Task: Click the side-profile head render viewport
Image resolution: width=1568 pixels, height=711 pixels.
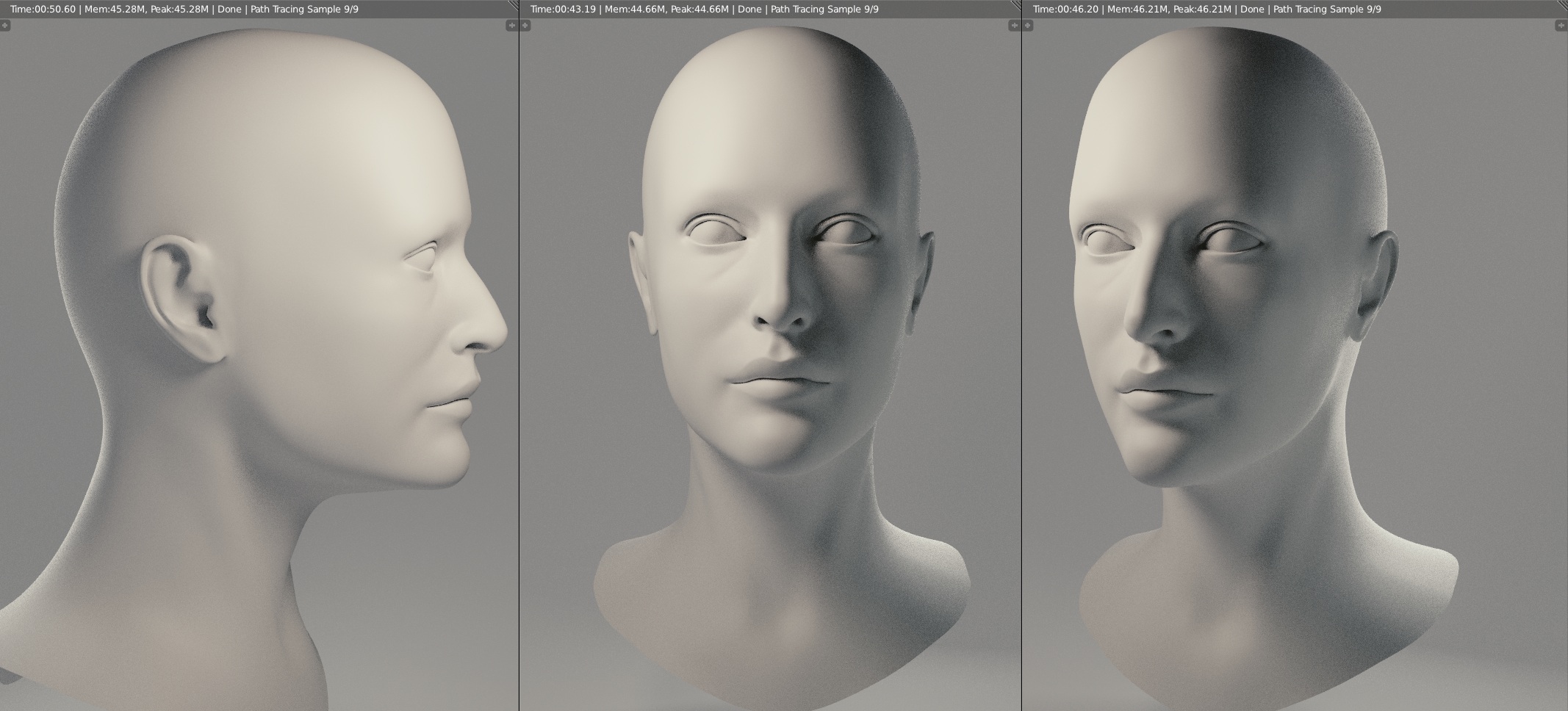Action: (259, 365)
